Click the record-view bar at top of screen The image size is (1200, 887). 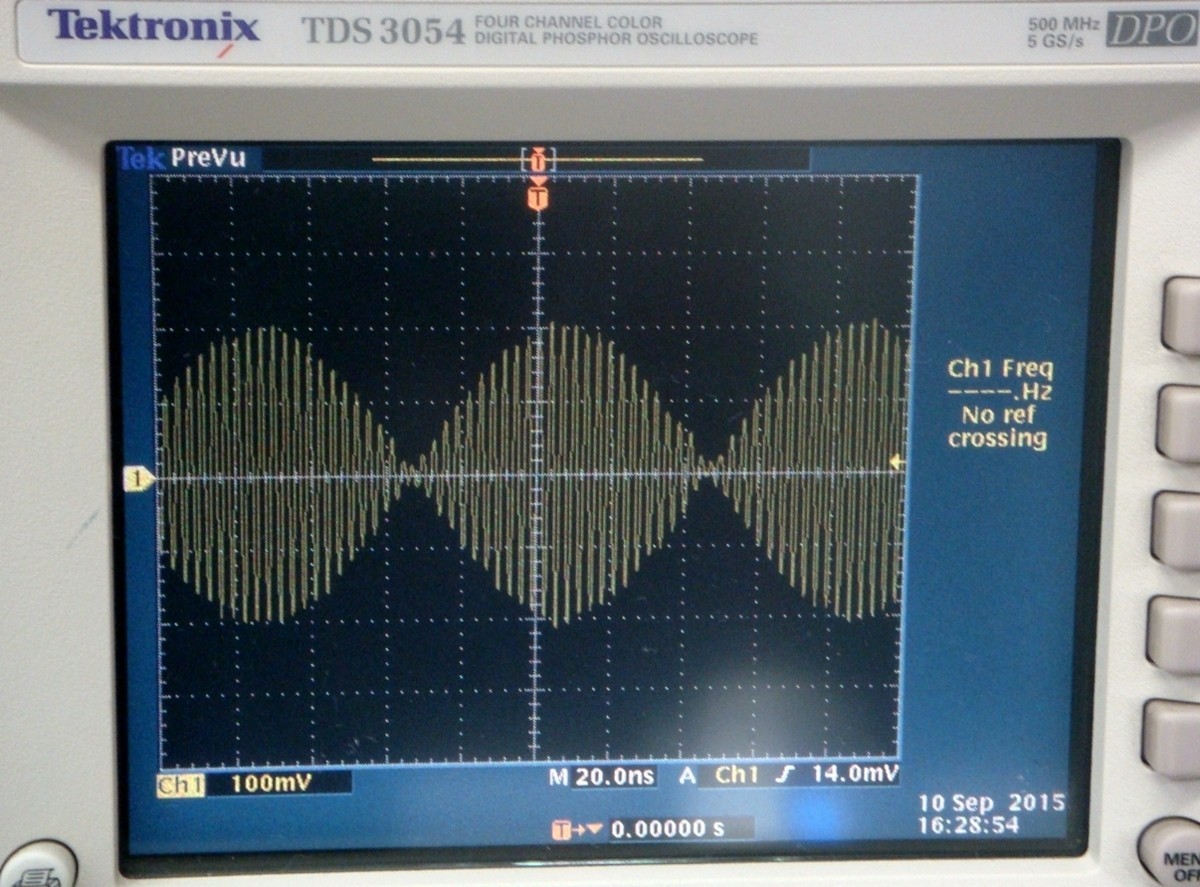pyautogui.click(x=538, y=159)
